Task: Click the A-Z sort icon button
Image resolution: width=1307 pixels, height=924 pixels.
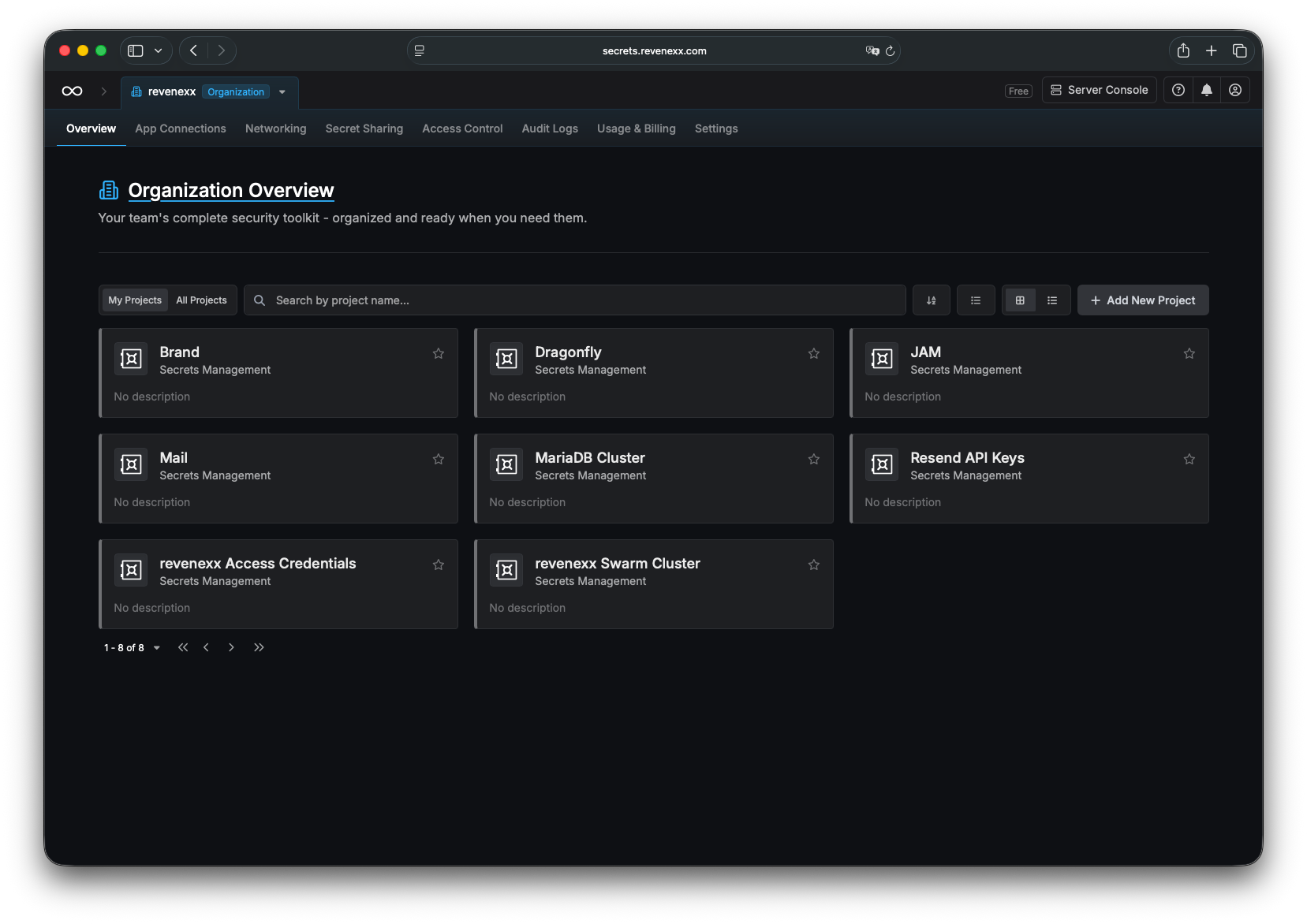Action: tap(932, 300)
